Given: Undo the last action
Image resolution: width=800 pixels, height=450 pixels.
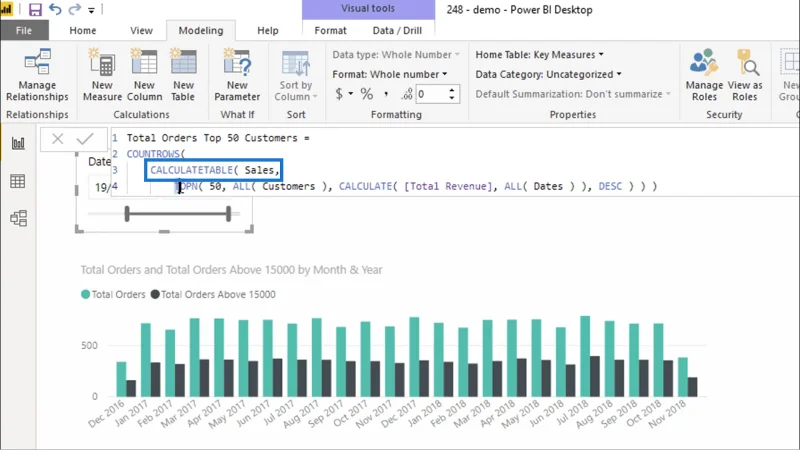Looking at the screenshot, I should click(x=55, y=9).
